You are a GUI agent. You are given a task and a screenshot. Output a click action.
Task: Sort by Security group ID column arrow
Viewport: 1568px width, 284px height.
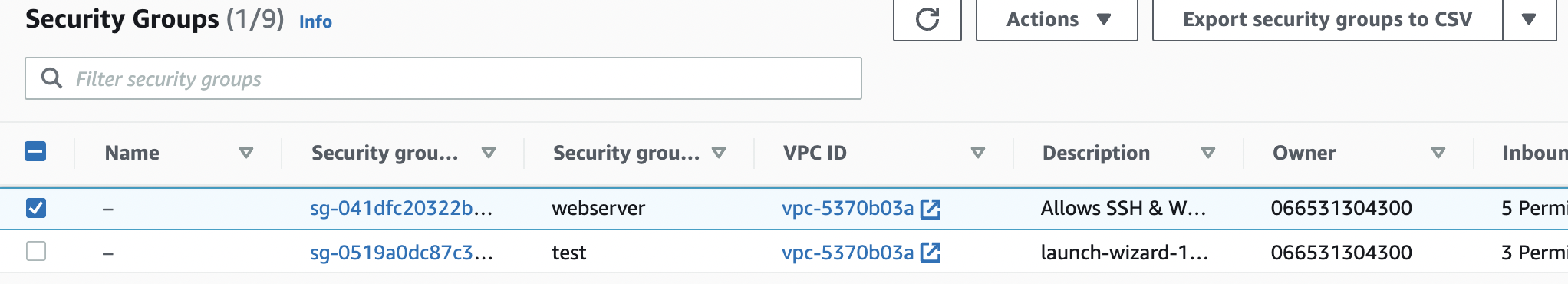coord(489,153)
